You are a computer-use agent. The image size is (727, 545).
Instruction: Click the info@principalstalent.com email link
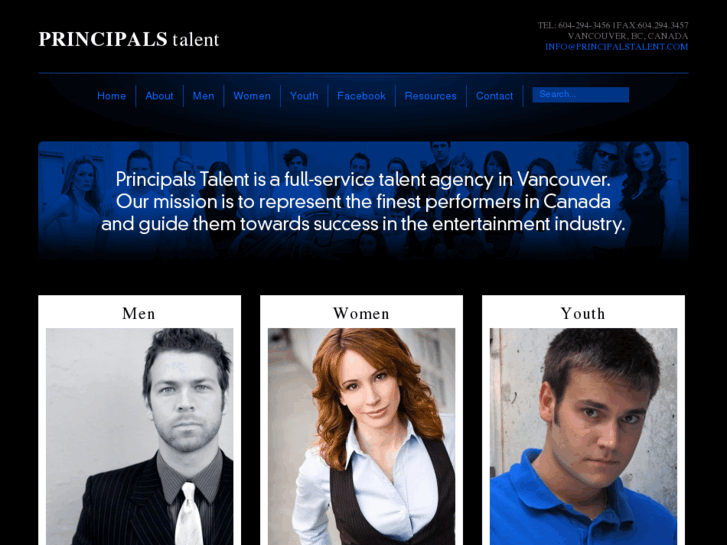pos(616,46)
